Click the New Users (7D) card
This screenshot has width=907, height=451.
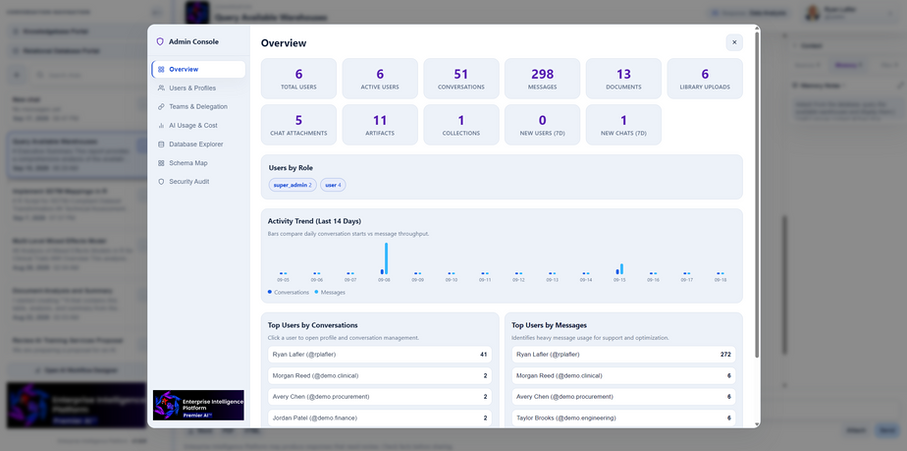pyautogui.click(x=543, y=125)
